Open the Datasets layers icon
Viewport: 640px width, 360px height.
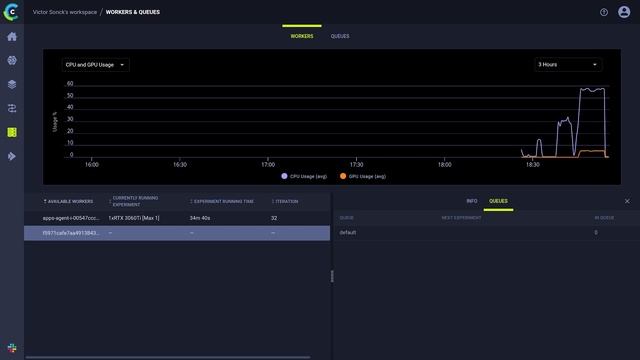pos(12,84)
